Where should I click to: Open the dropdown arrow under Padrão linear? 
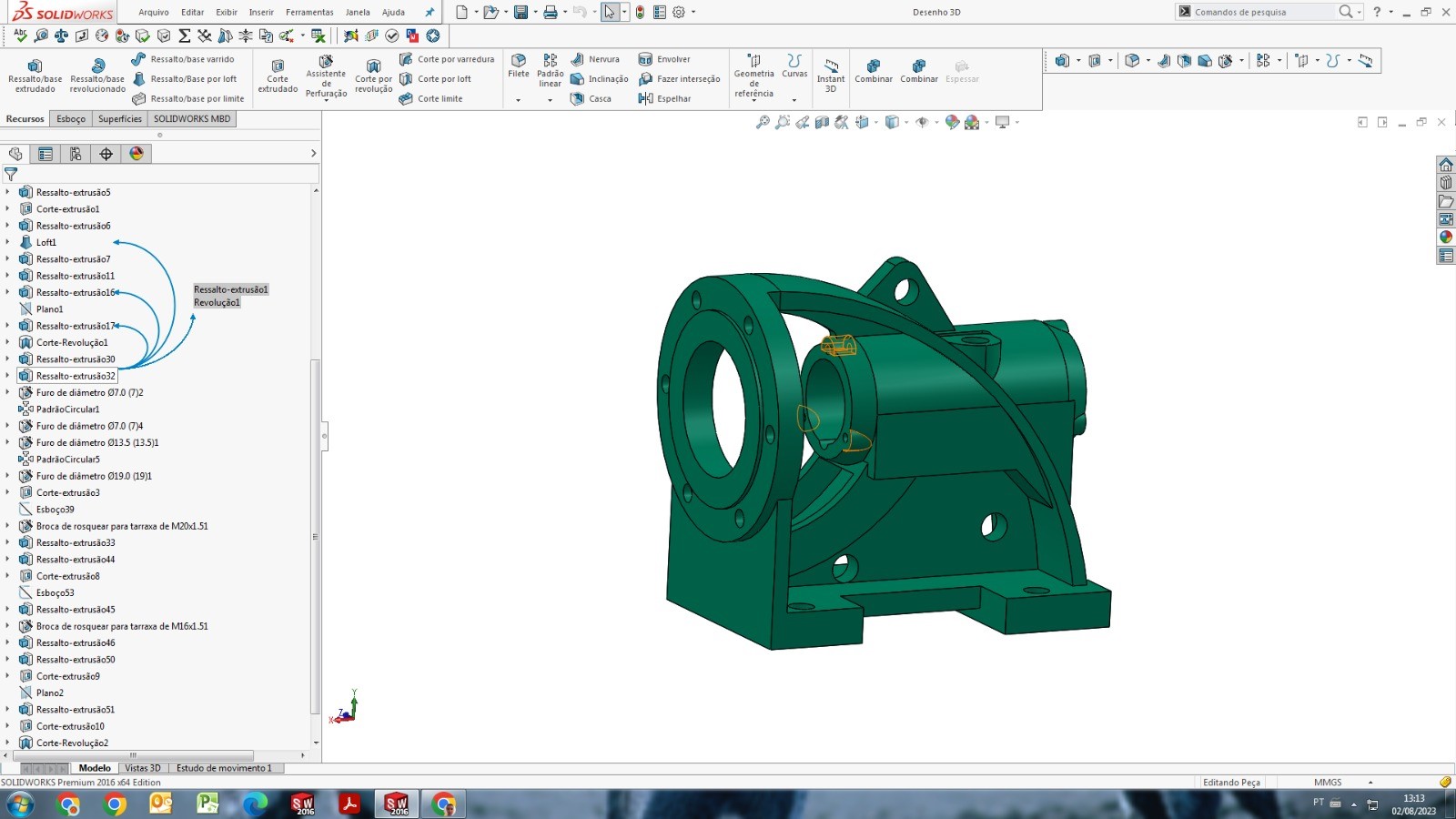[x=550, y=100]
